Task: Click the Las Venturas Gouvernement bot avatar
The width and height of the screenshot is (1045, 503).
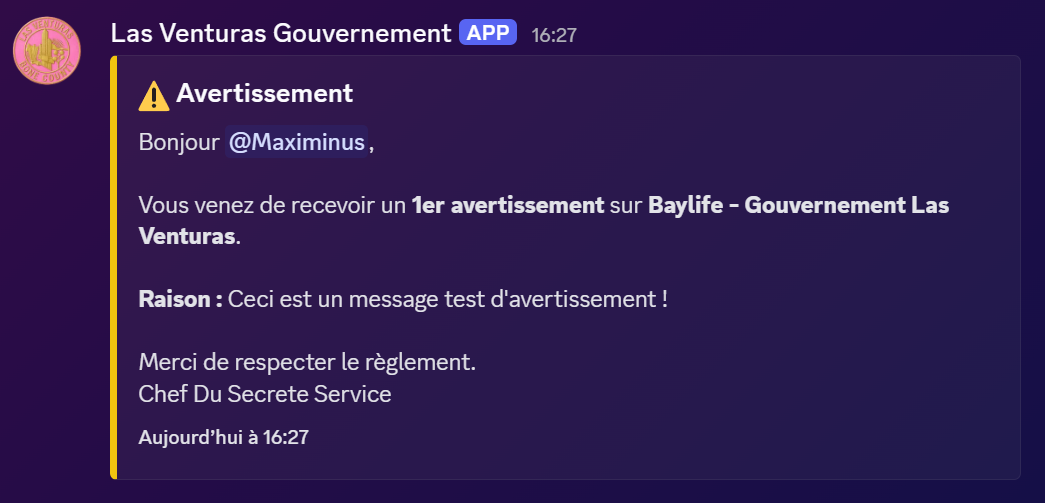Action: [x=47, y=47]
